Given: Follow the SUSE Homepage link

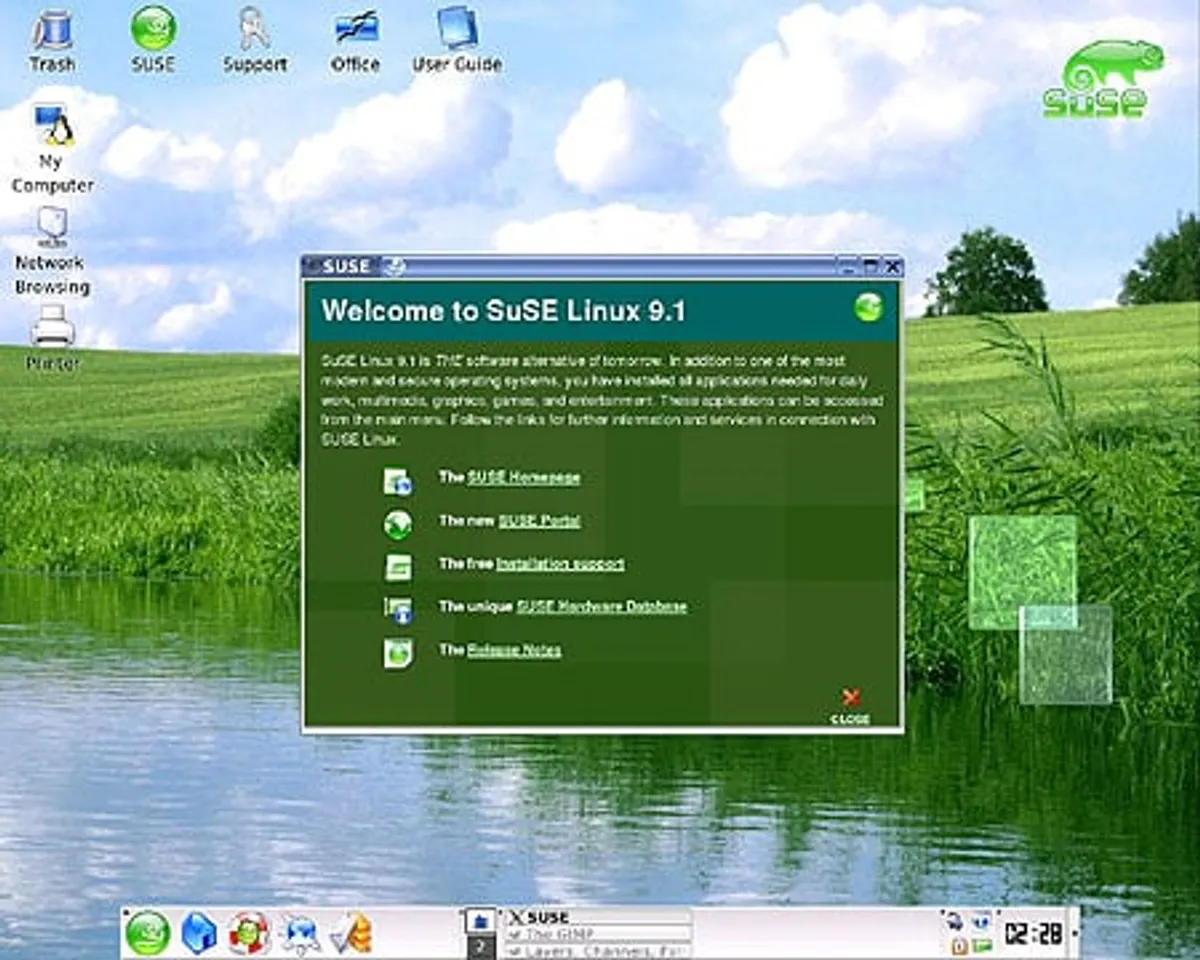Looking at the screenshot, I should pos(523,477).
